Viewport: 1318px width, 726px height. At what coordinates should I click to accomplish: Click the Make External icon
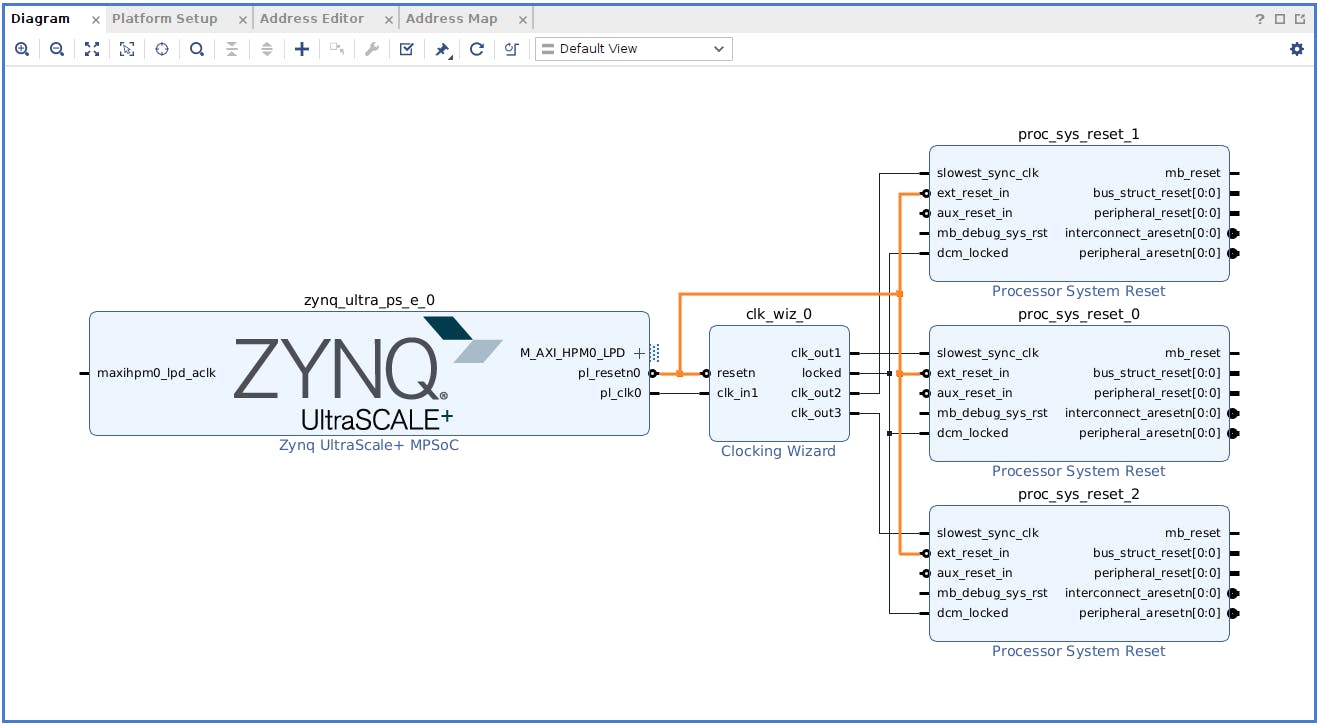coord(337,49)
